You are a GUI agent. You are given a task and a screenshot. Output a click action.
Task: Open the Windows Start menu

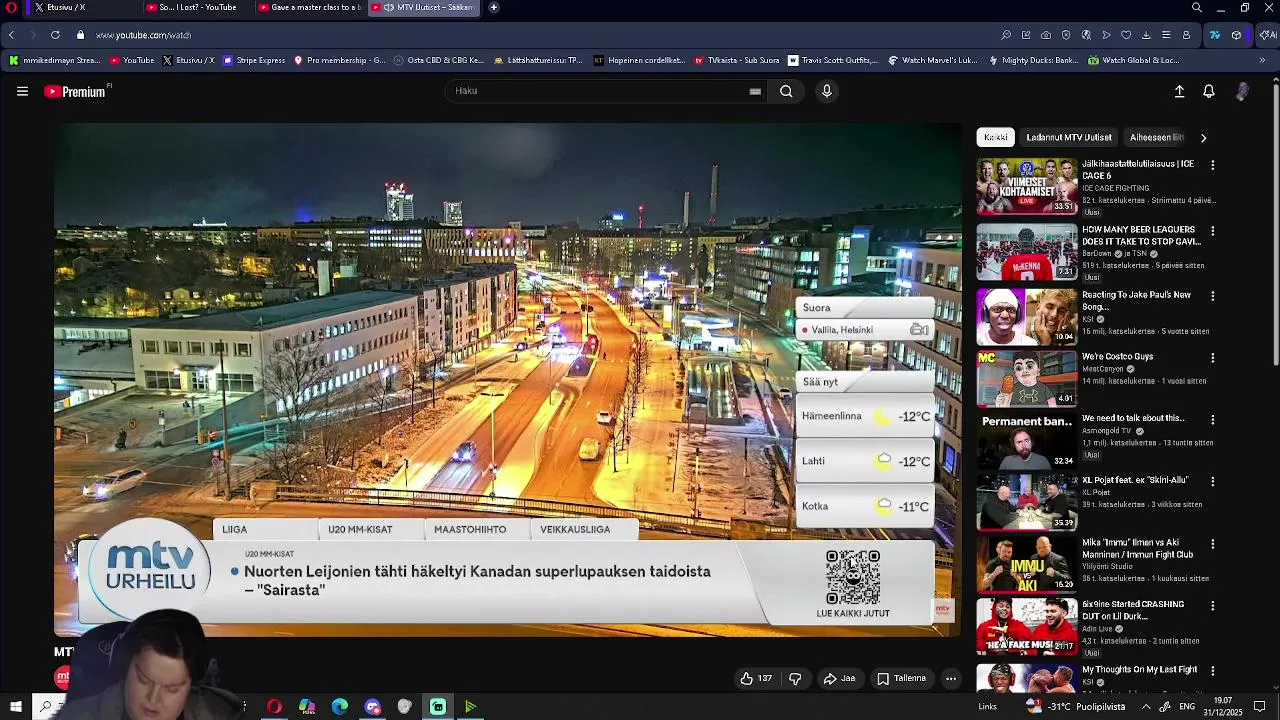click(x=15, y=707)
